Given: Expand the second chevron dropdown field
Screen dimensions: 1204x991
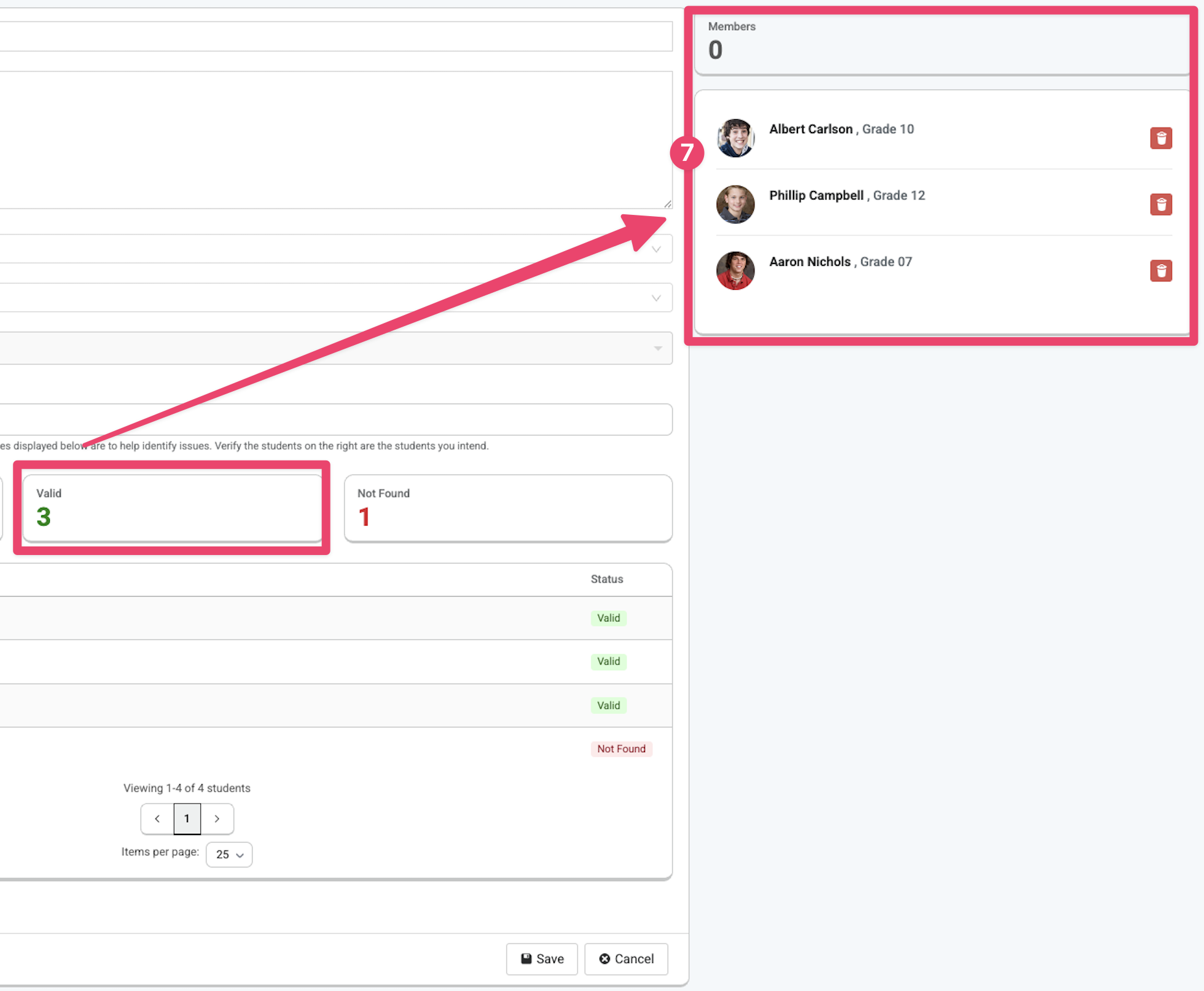Looking at the screenshot, I should [x=656, y=298].
